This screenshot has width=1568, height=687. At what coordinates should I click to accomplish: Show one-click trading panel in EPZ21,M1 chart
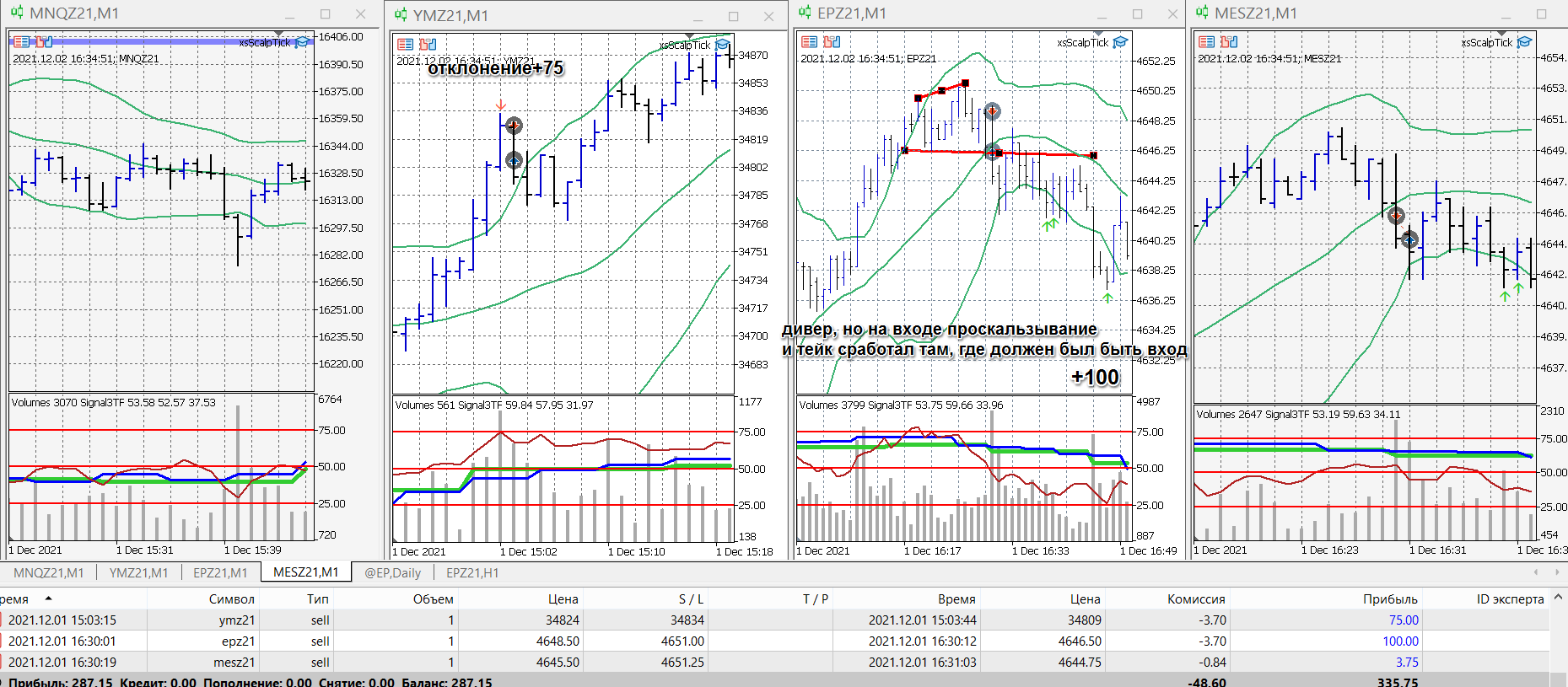[810, 41]
